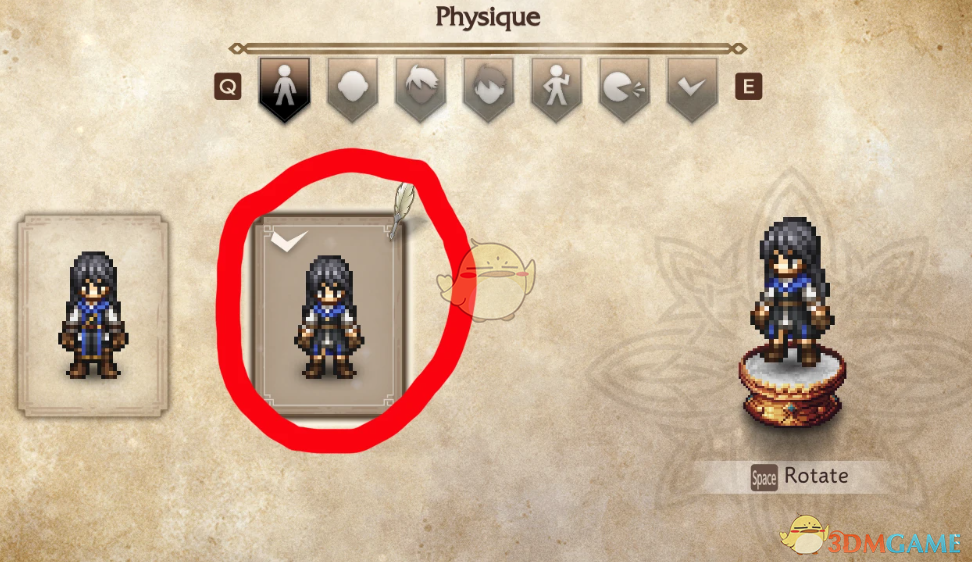
Task: Click the character preview on the pedestal
Action: click(792, 291)
